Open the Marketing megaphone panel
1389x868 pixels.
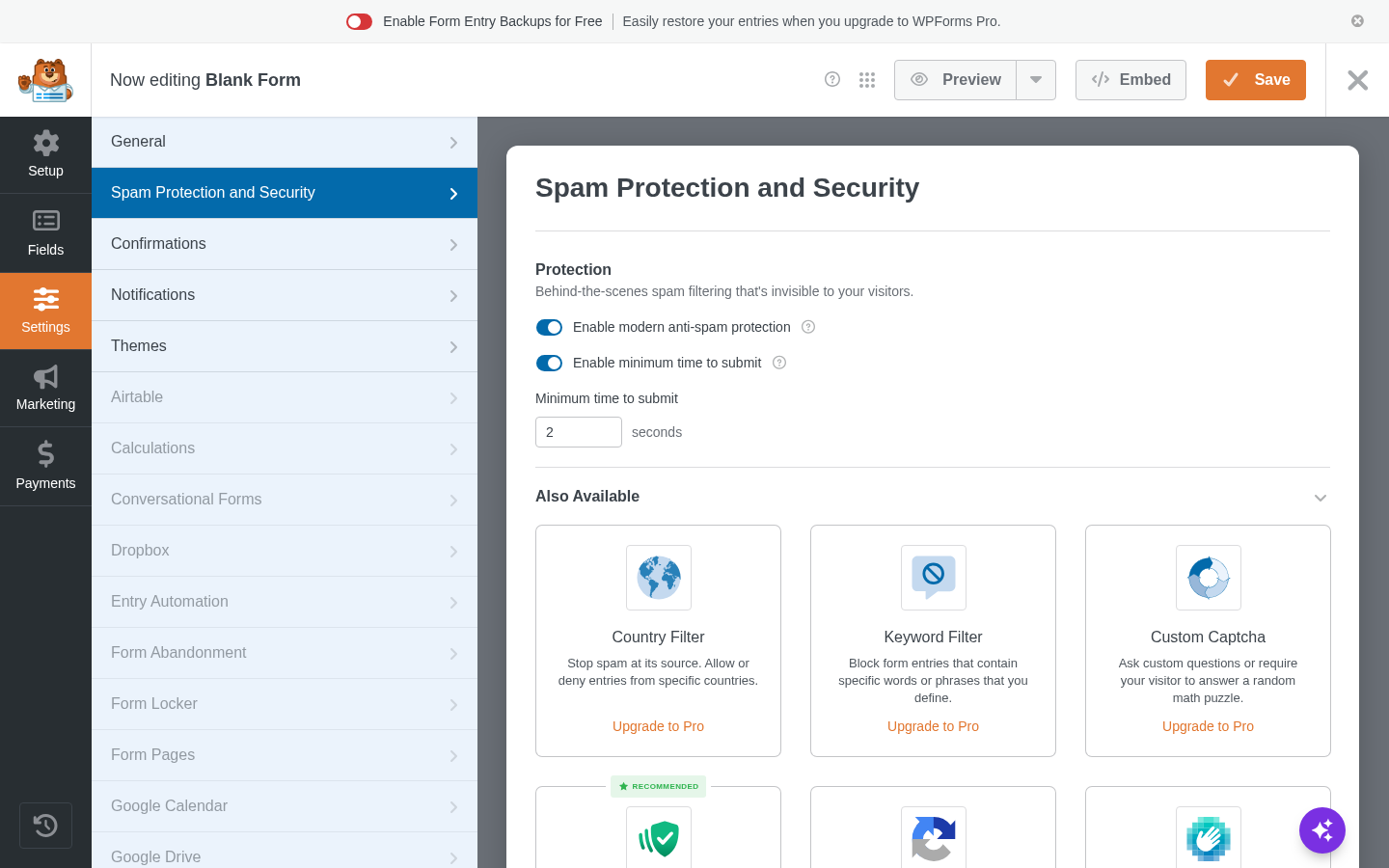coord(45,388)
